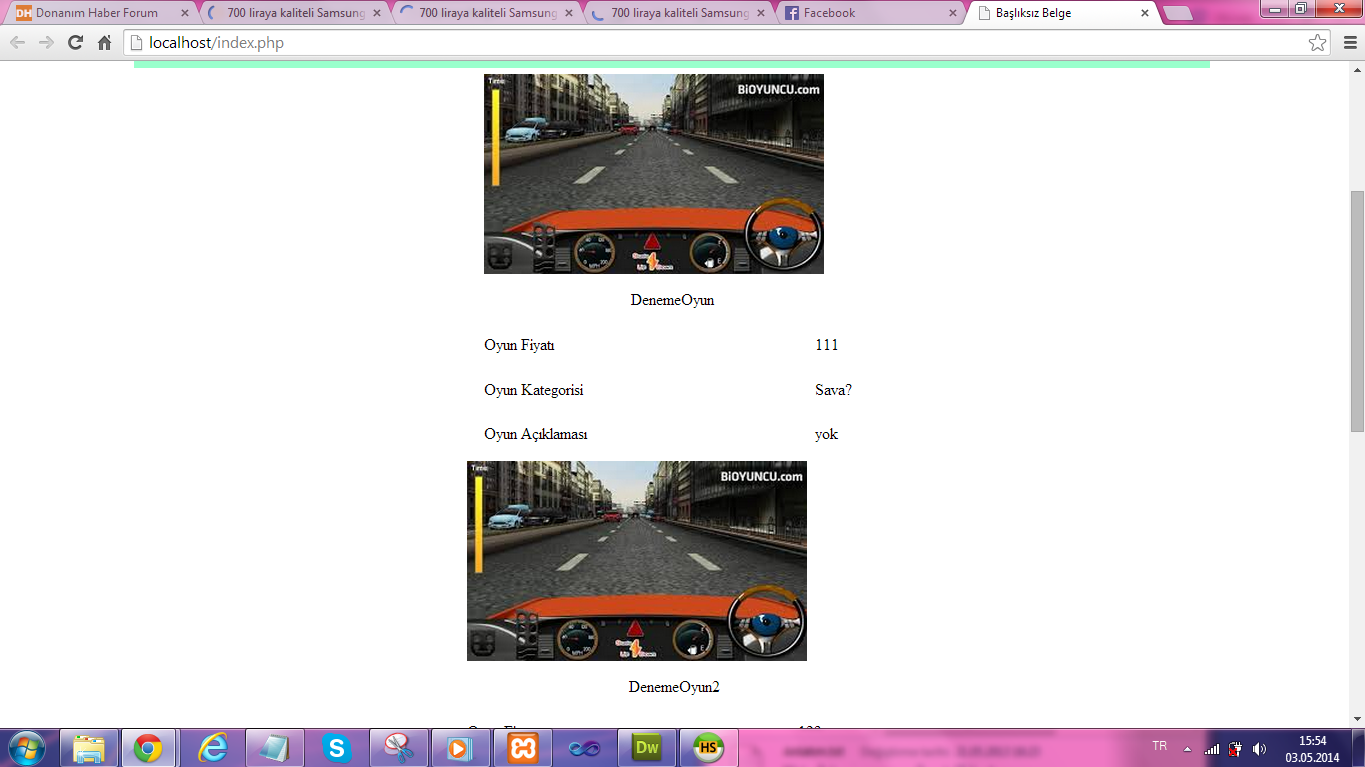The image size is (1365, 767).
Task: Open Windows Explorer from the taskbar
Action: click(88, 748)
